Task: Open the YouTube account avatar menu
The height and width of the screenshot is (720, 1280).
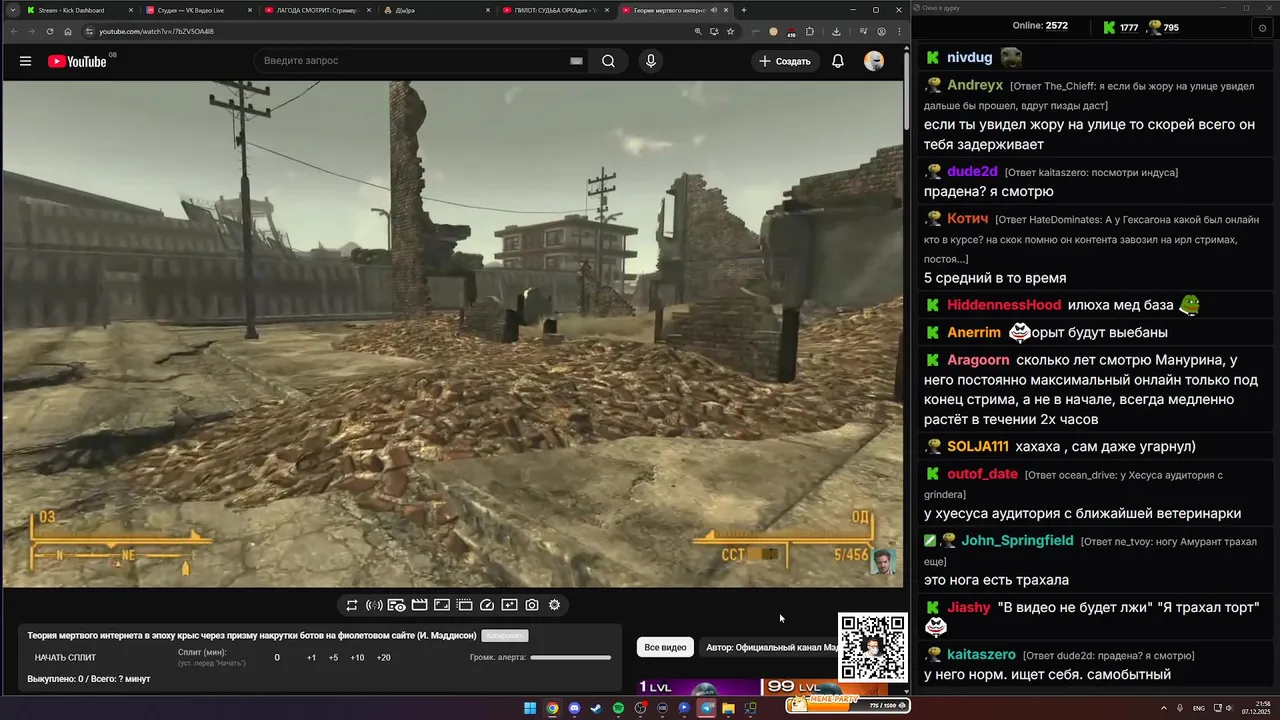Action: (874, 61)
